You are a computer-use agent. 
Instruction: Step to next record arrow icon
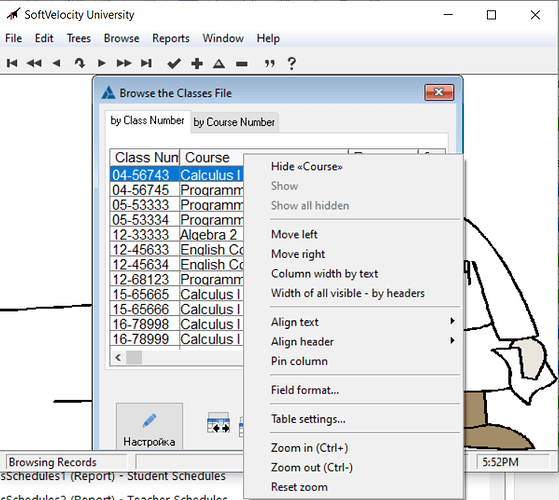pos(102,63)
